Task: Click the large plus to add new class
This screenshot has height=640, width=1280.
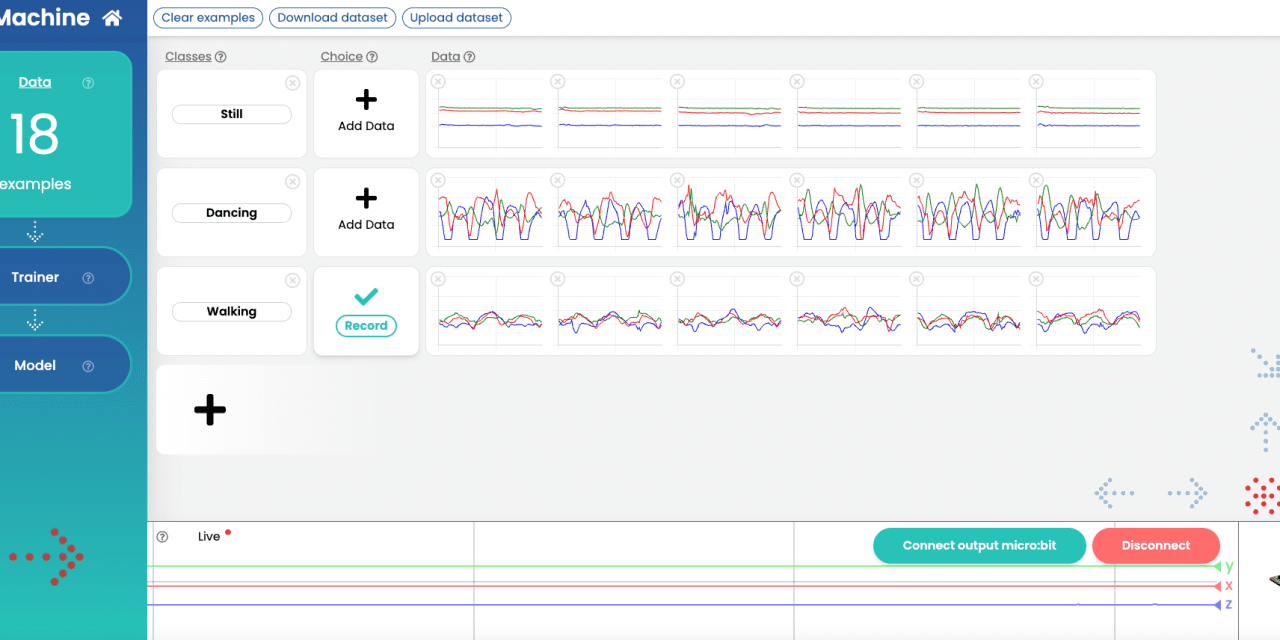Action: tap(210, 410)
